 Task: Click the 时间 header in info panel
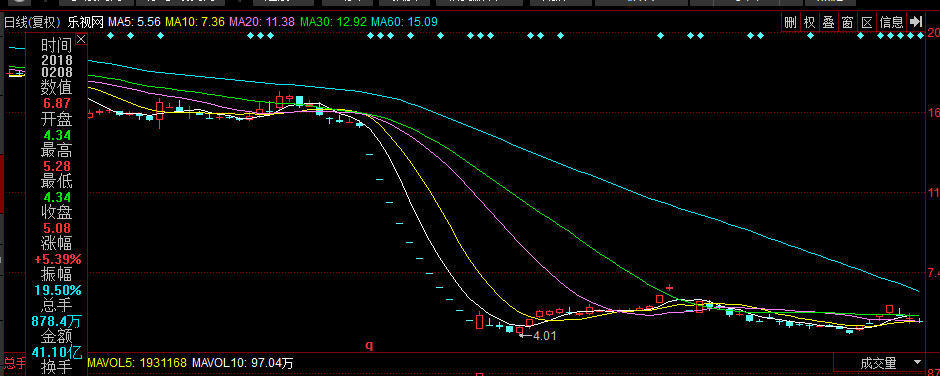56,45
